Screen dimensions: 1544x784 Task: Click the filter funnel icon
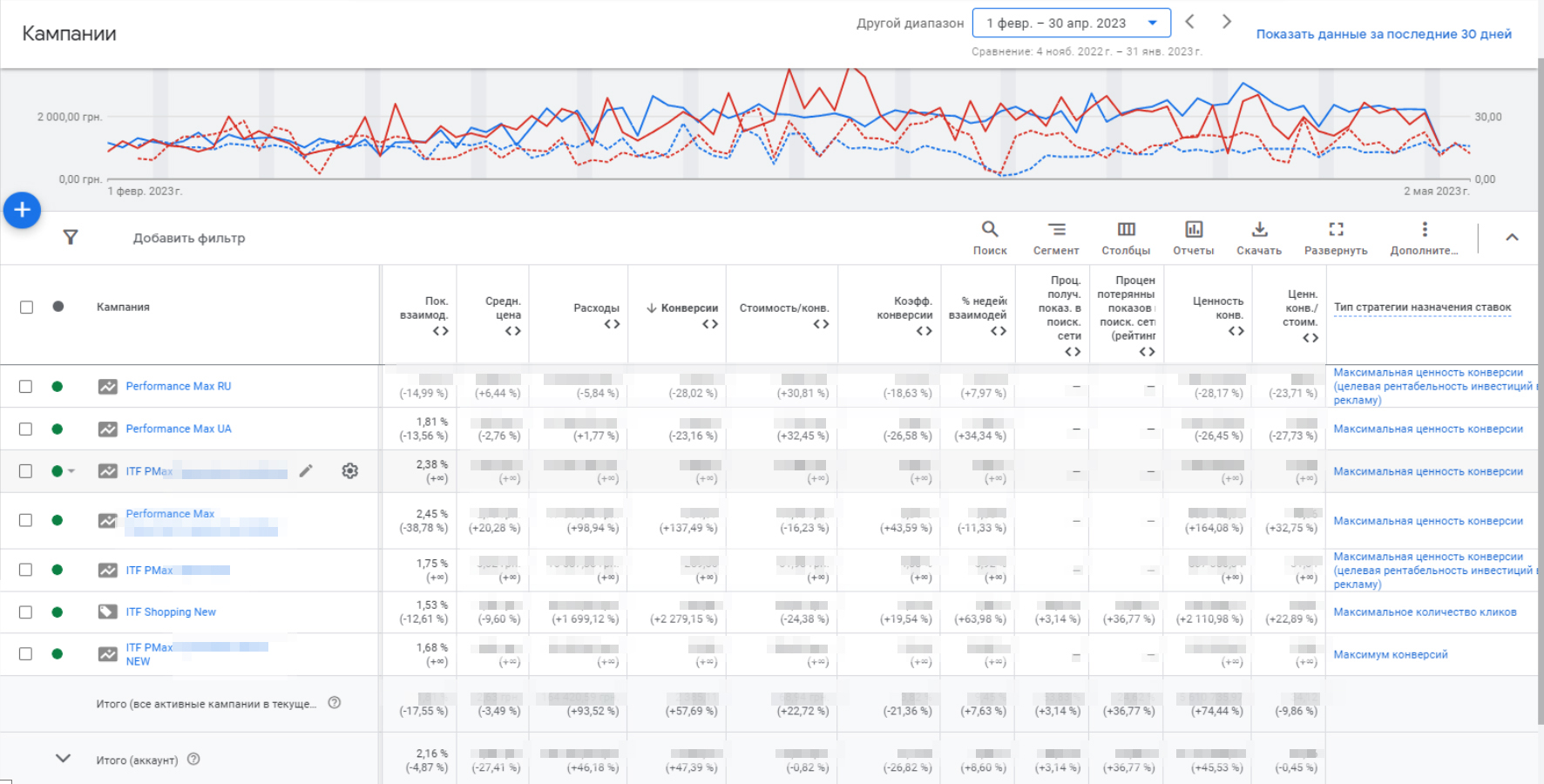(71, 237)
